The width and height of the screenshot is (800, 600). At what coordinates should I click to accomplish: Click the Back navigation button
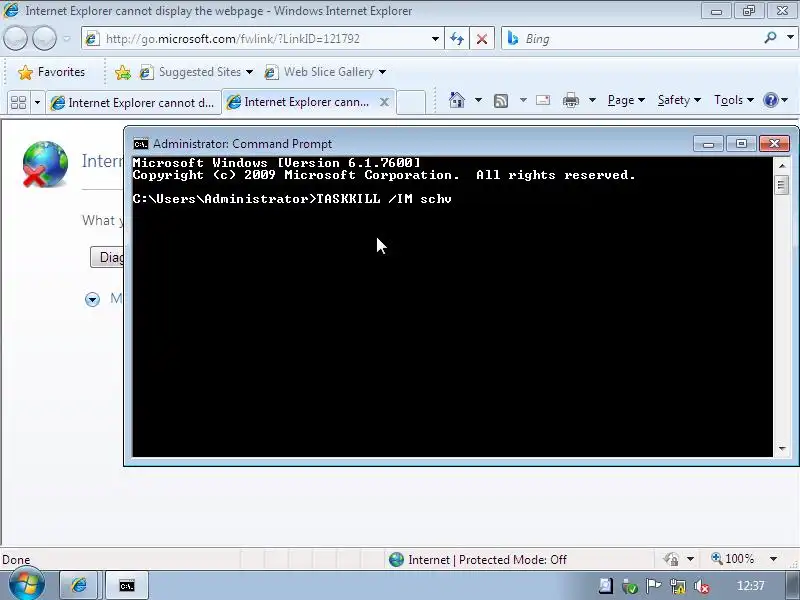click(x=15, y=38)
